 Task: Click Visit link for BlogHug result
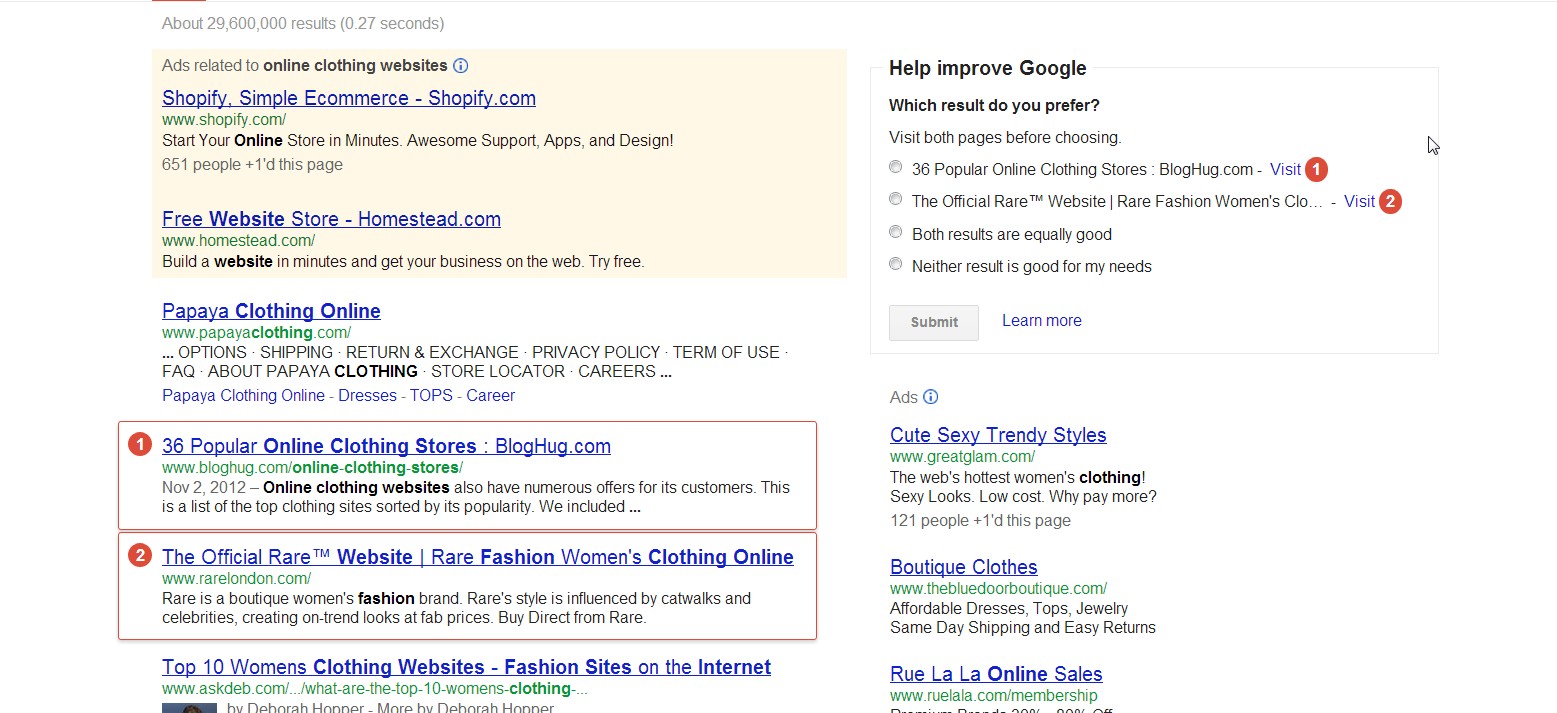click(x=1285, y=169)
